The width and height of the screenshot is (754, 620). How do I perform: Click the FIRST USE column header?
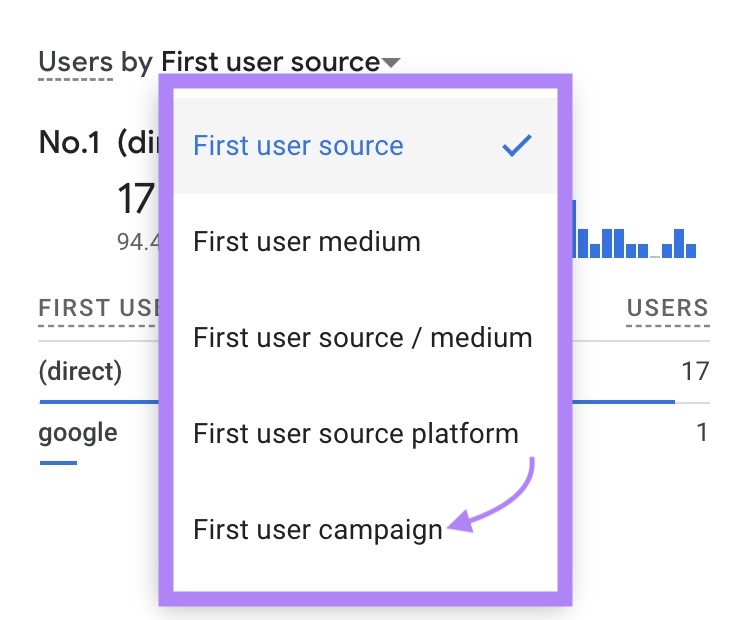point(98,308)
